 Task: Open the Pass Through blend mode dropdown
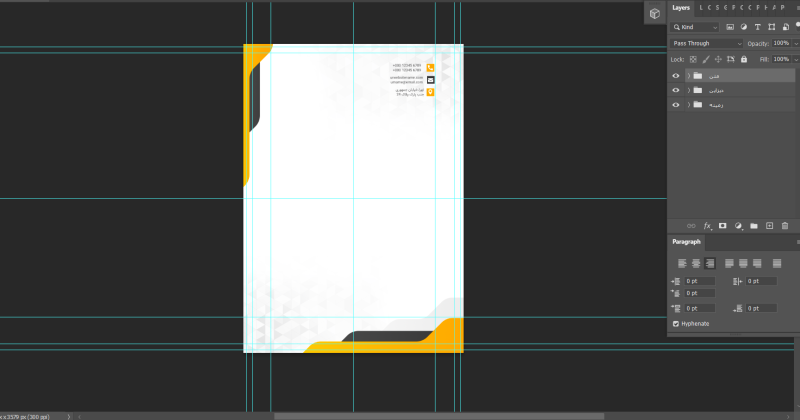(707, 44)
